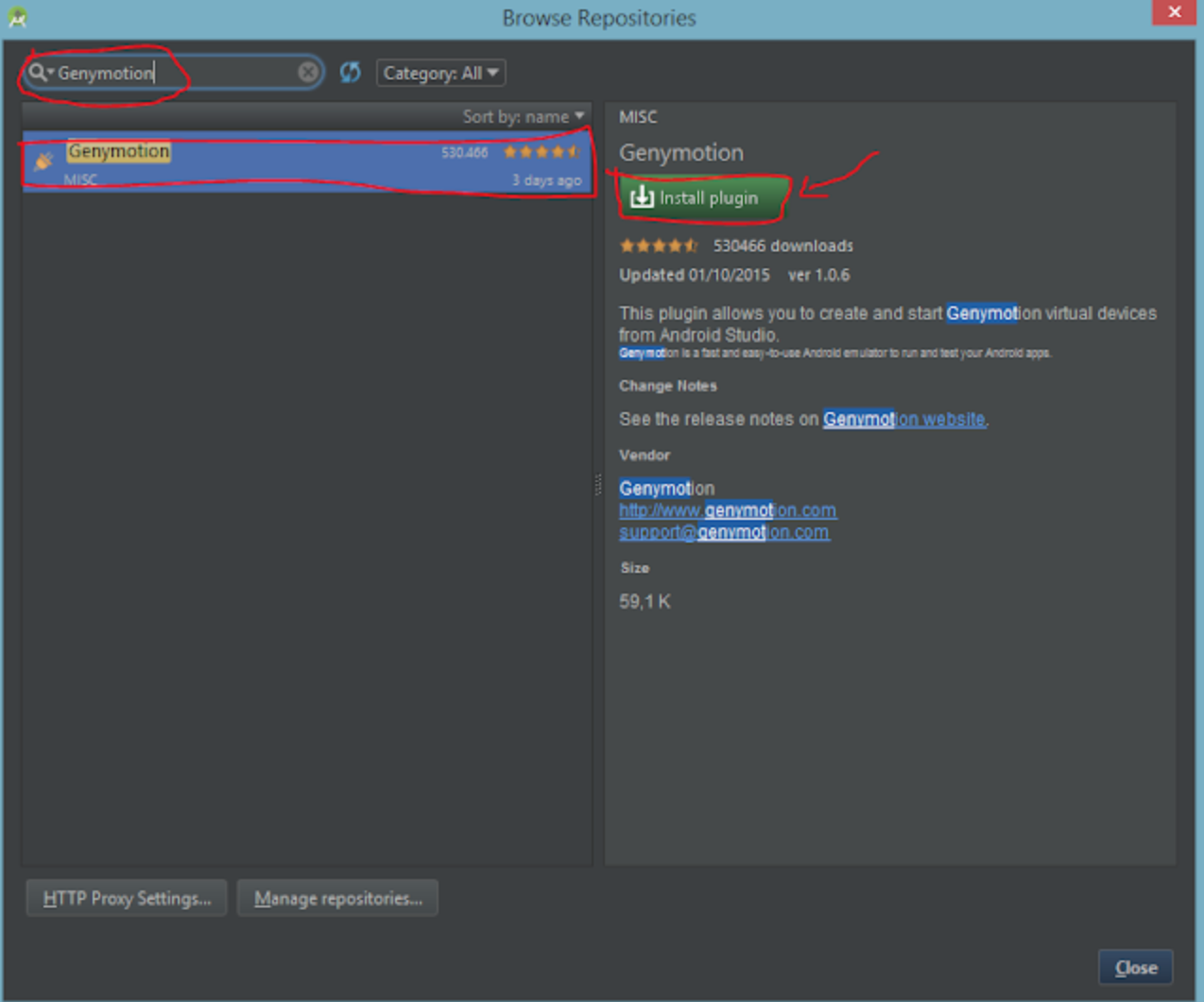This screenshot has height=1002, width=1204.
Task: Click the splitter handle between the panels
Action: tap(598, 484)
